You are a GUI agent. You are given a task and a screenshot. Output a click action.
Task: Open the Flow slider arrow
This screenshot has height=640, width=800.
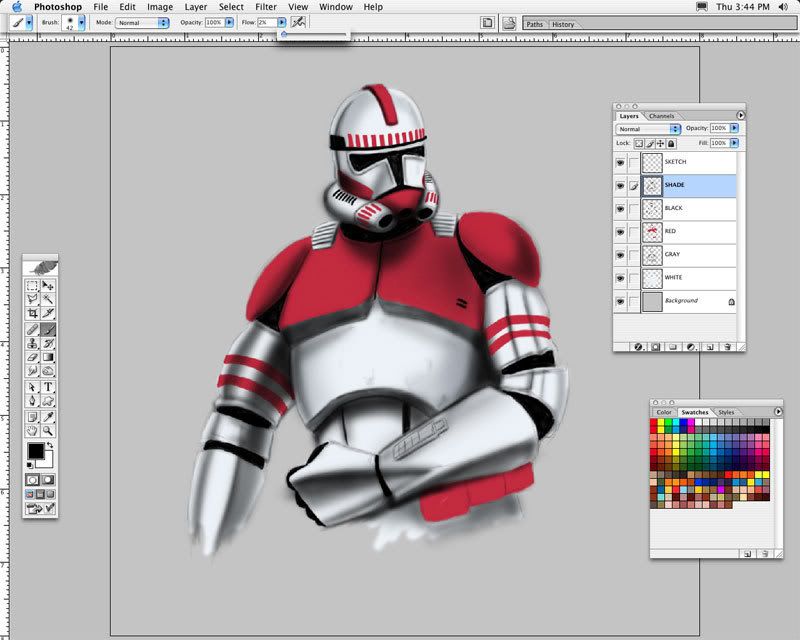(281, 22)
